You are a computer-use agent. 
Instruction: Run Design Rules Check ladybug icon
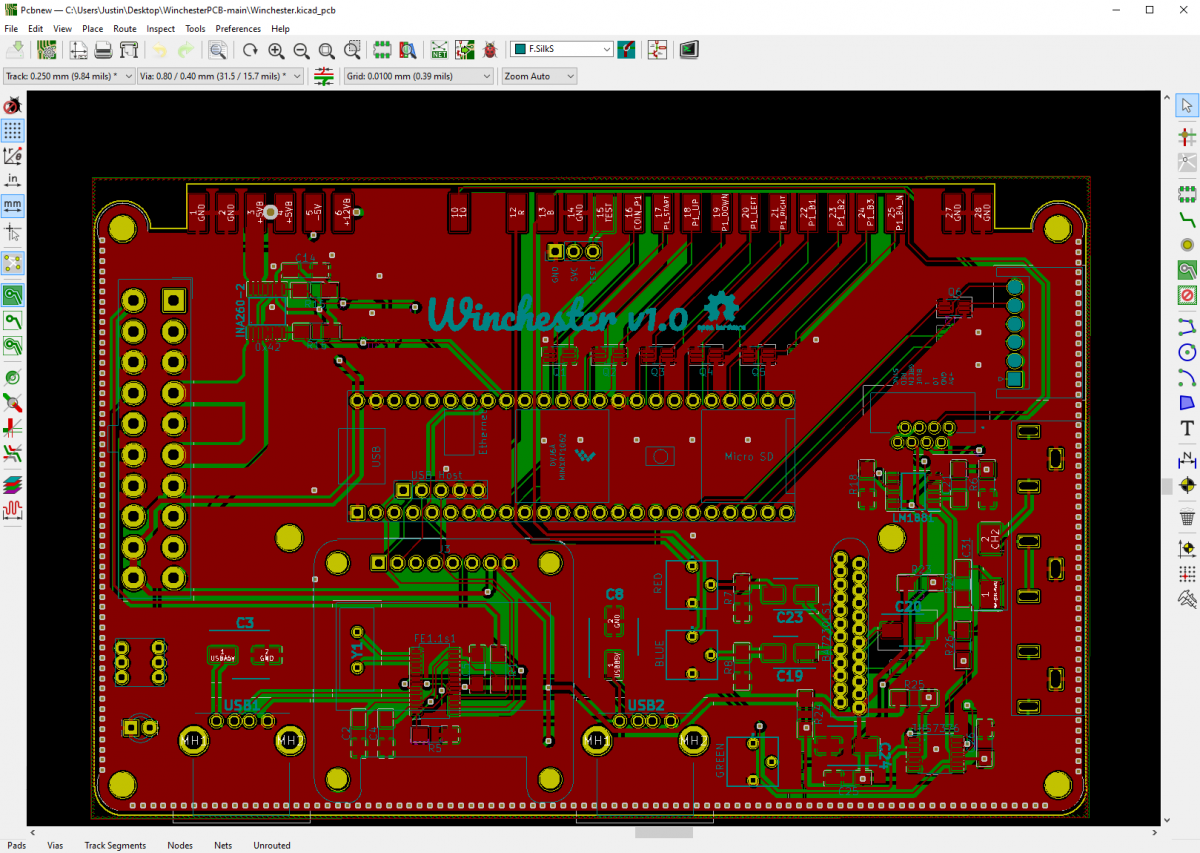490,49
